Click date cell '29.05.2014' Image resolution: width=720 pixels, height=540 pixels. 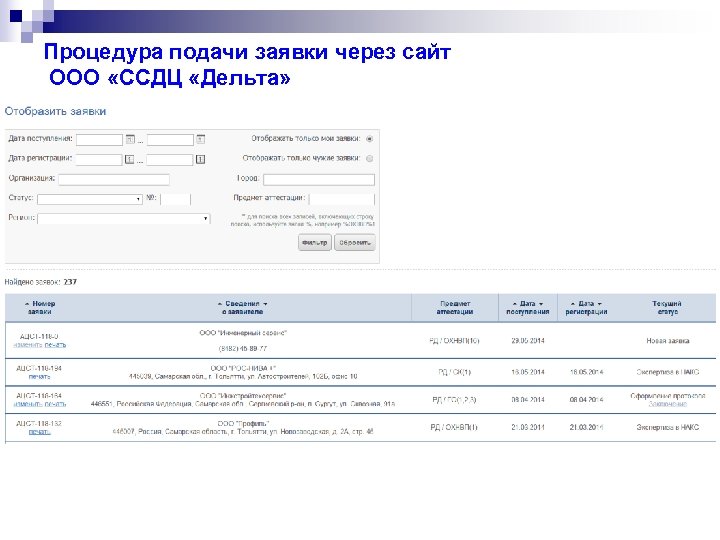tap(528, 341)
